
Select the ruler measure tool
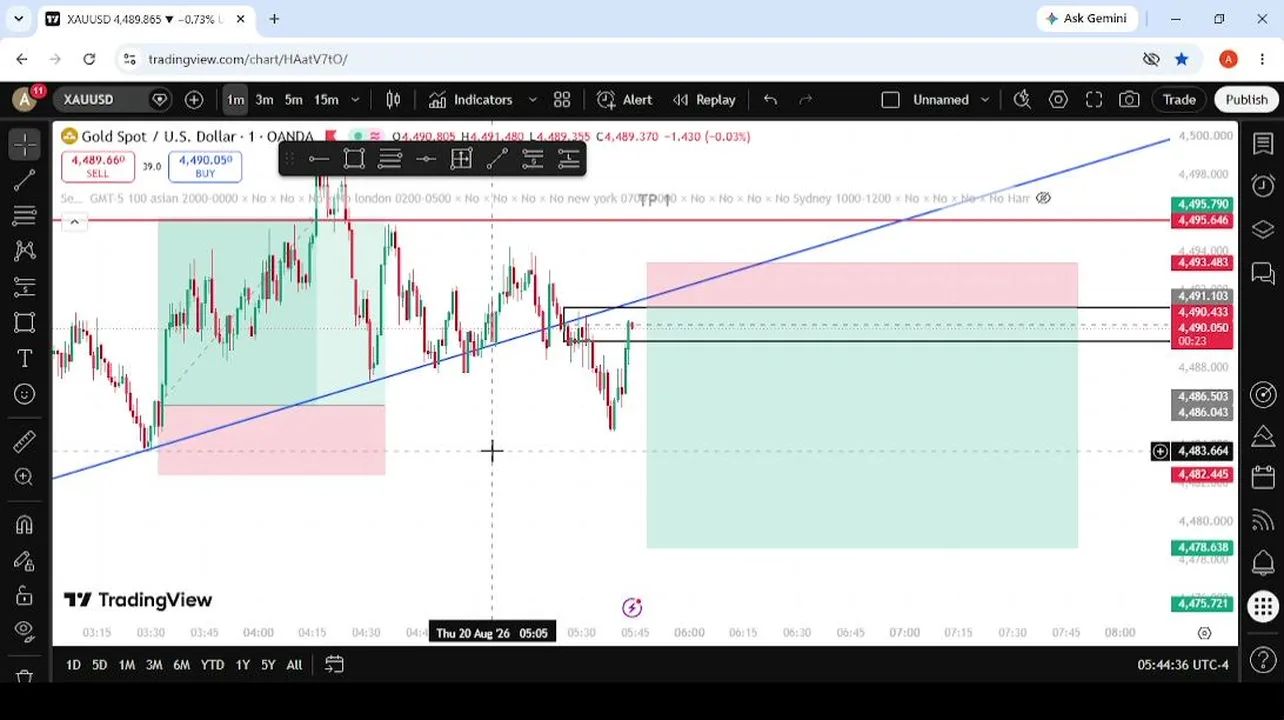25,441
